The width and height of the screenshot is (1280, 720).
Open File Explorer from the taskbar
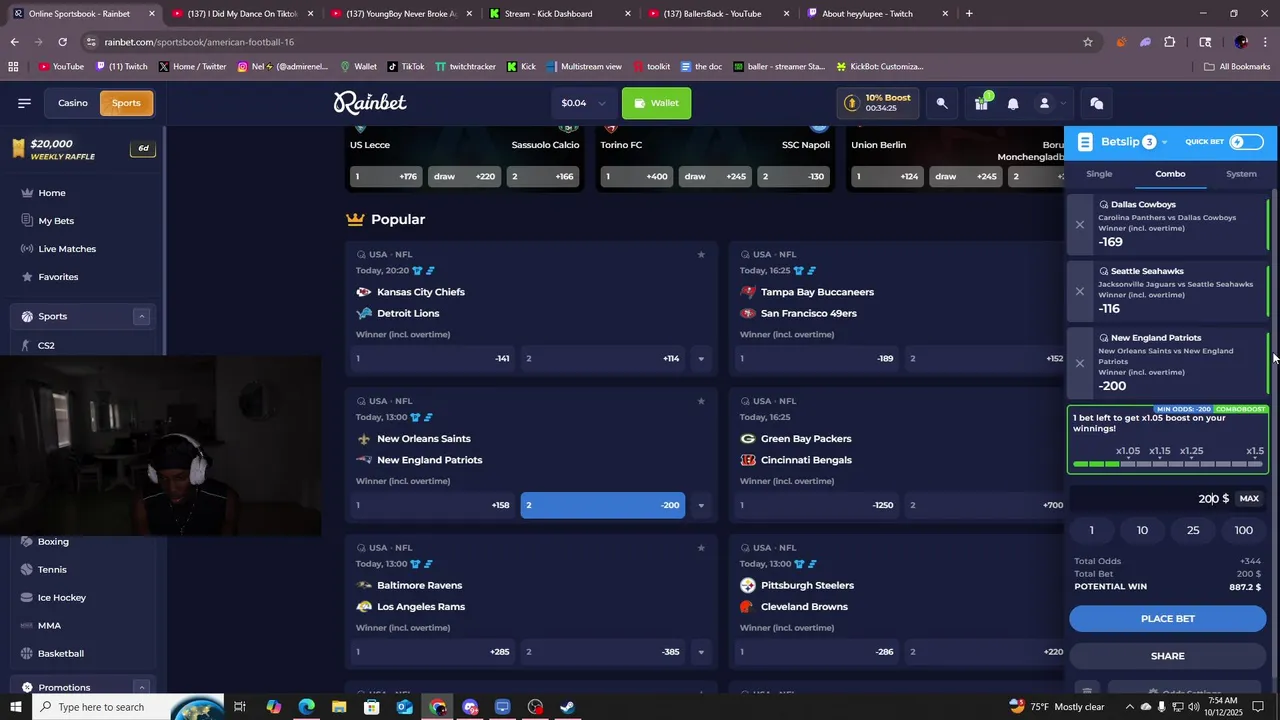pos(339,707)
